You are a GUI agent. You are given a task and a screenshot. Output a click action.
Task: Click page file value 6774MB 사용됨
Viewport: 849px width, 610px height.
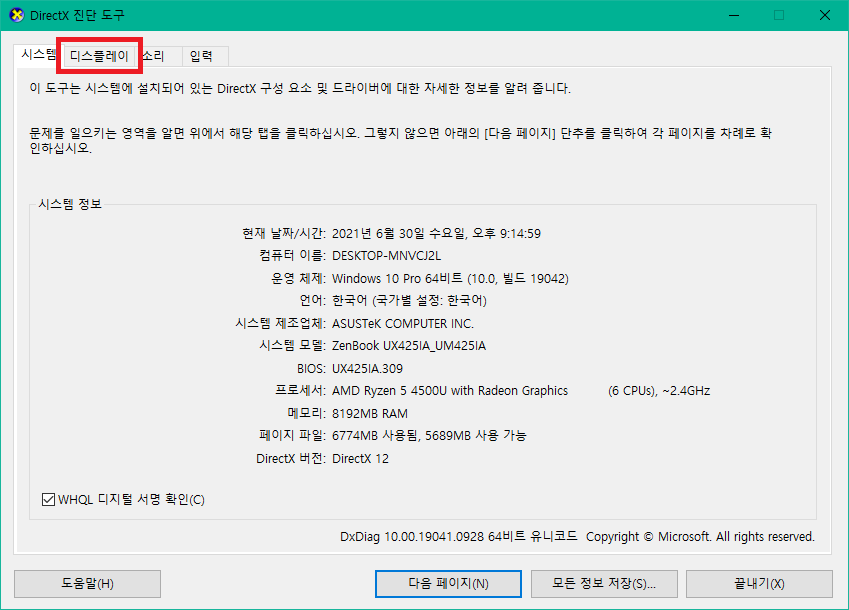point(375,436)
